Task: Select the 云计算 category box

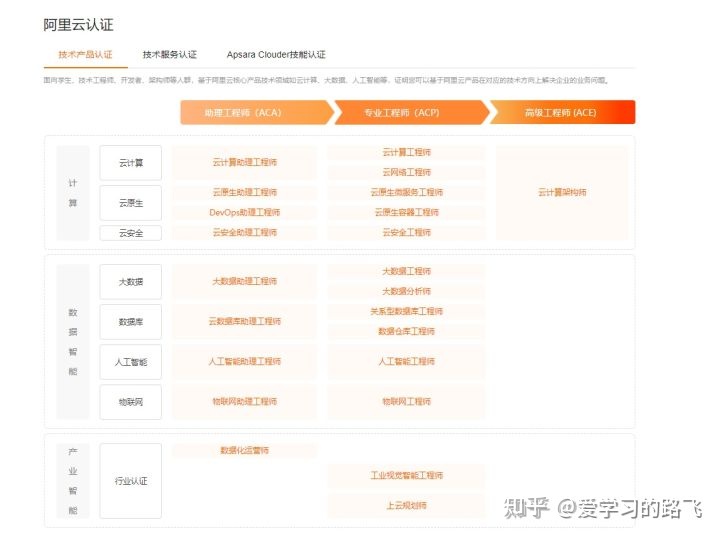Action: click(131, 163)
